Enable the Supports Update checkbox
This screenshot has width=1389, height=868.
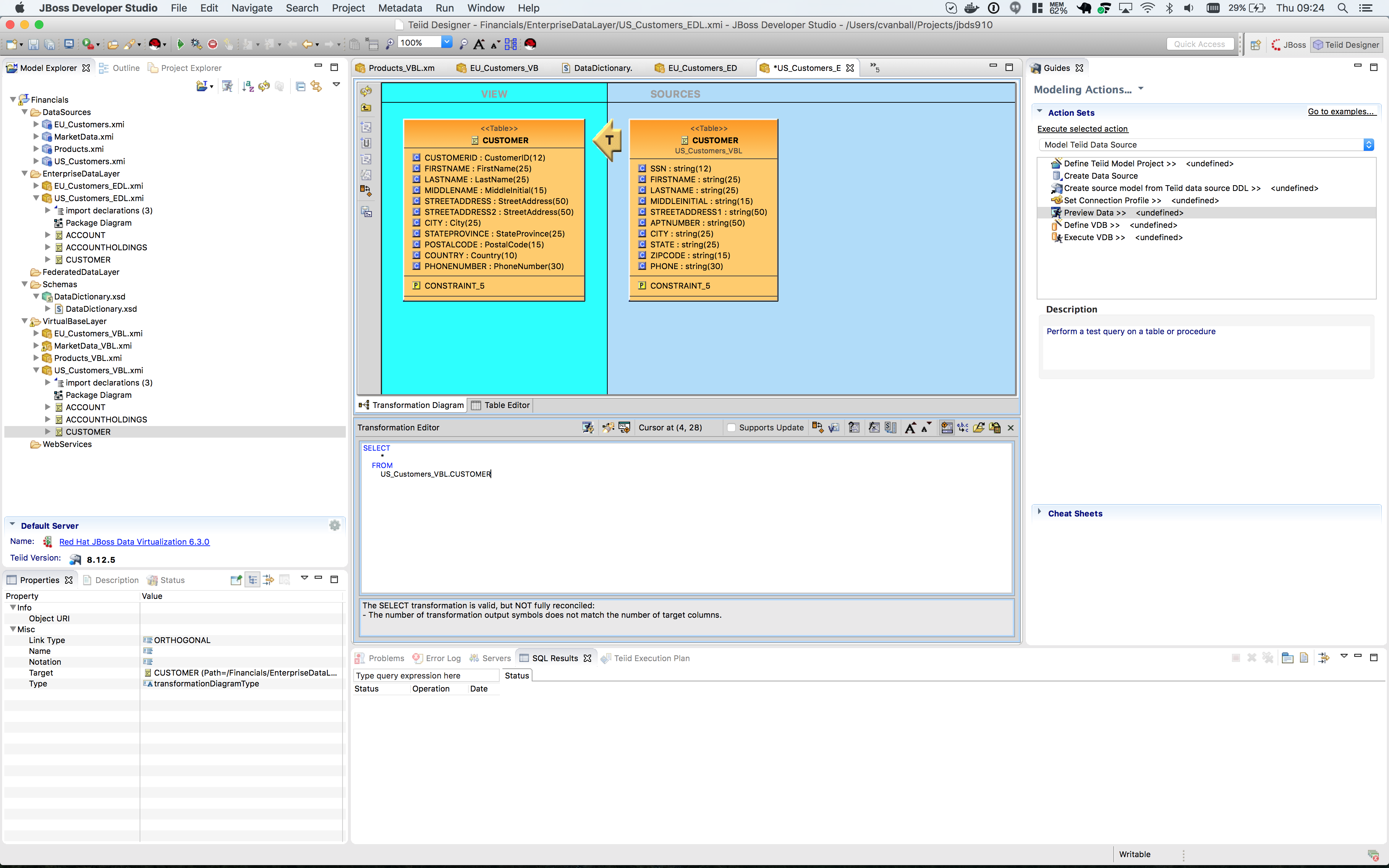point(731,428)
